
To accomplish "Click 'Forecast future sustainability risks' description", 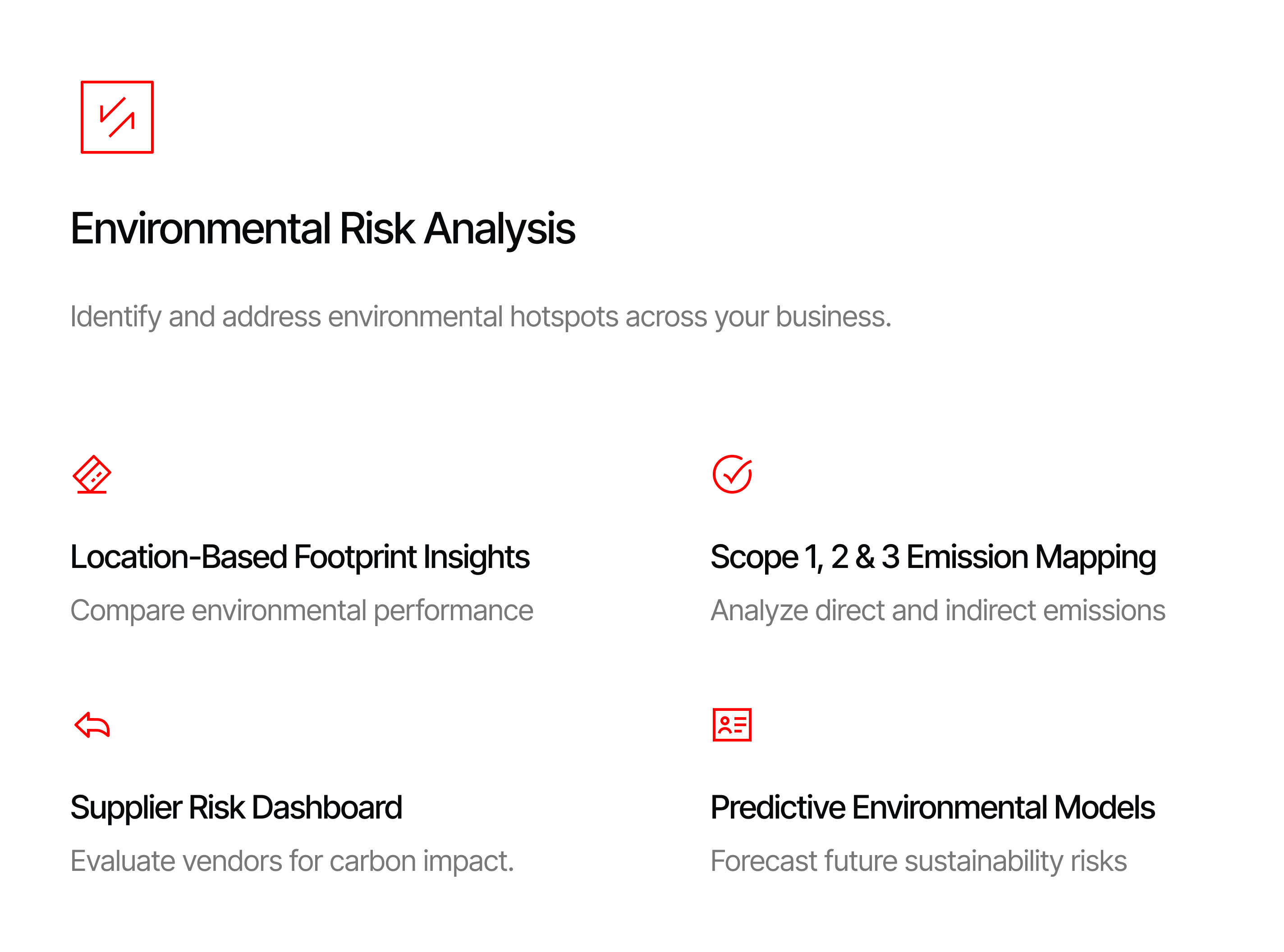I will [919, 861].
